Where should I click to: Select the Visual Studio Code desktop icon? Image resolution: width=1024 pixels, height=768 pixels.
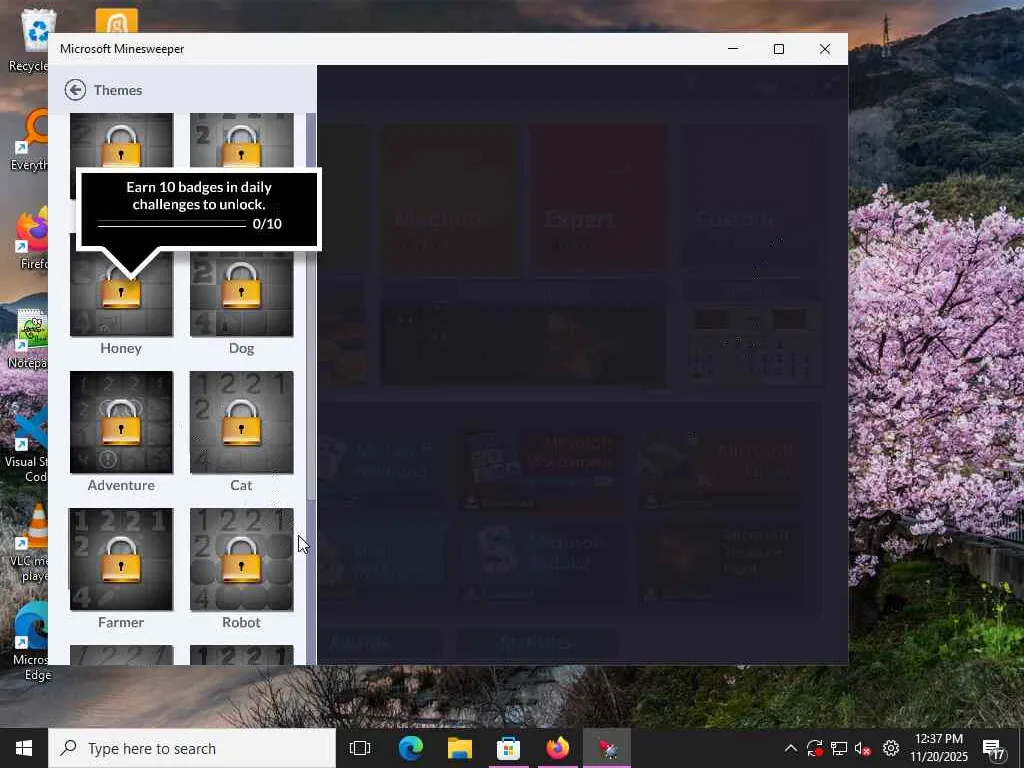pos(27,444)
